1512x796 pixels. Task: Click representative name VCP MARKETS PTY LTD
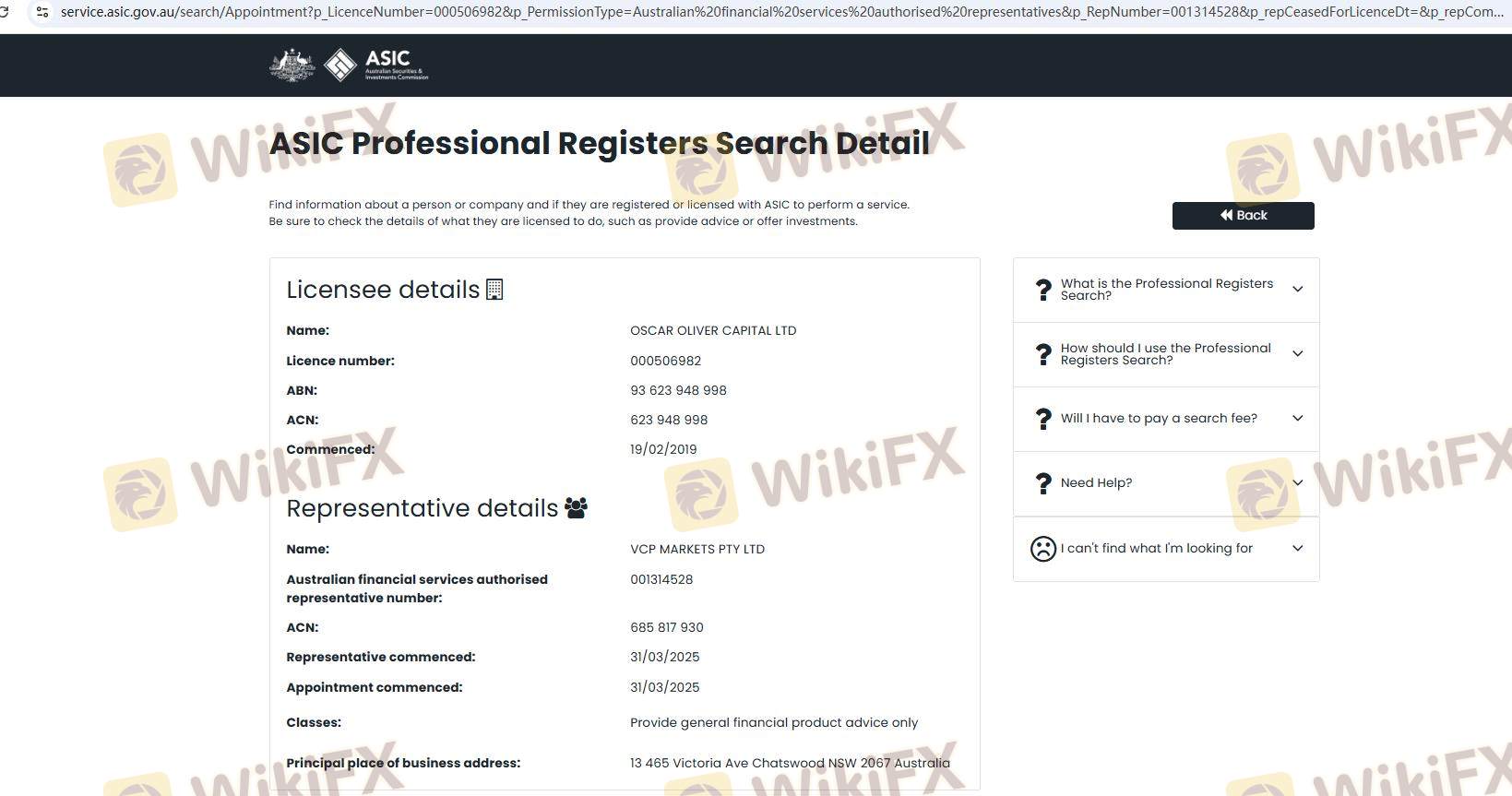tap(696, 549)
